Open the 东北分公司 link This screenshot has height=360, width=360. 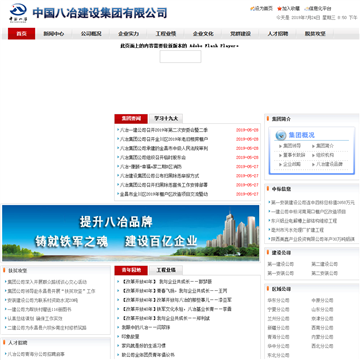pos(278,355)
